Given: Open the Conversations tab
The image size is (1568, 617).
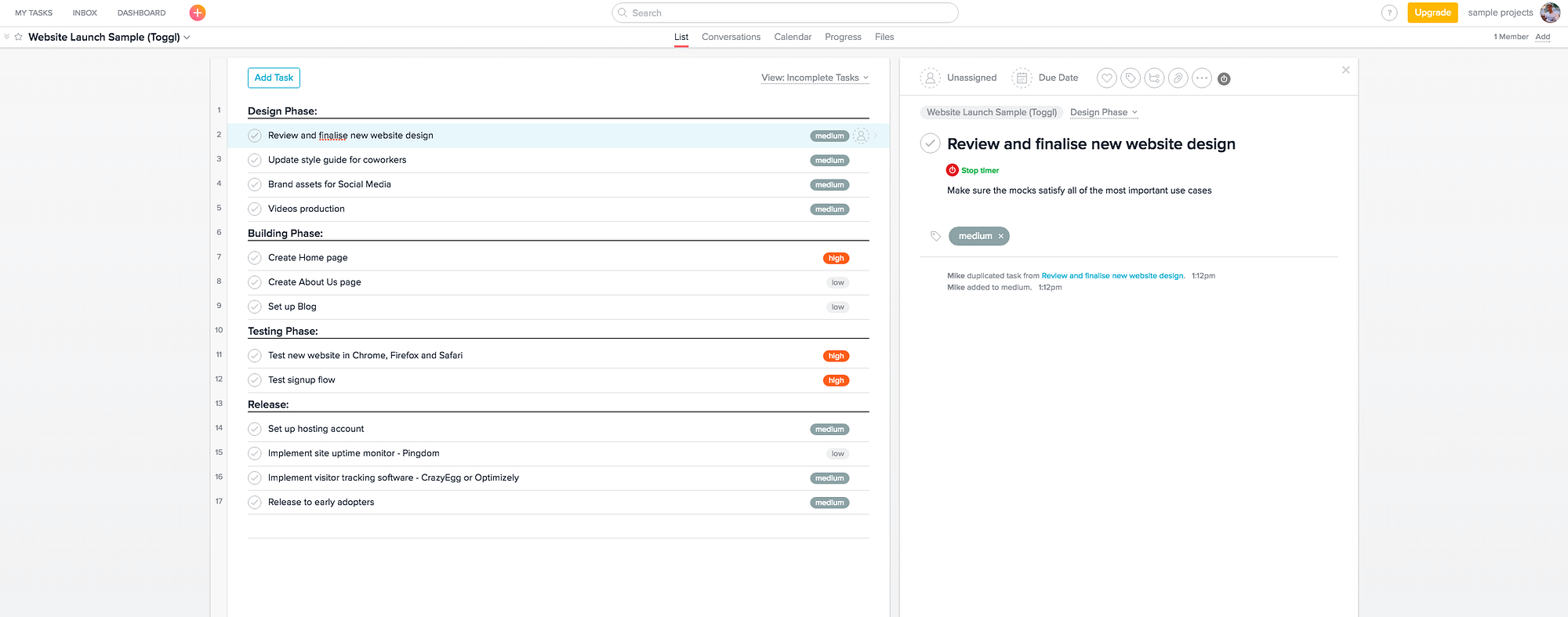Looking at the screenshot, I should [x=731, y=37].
